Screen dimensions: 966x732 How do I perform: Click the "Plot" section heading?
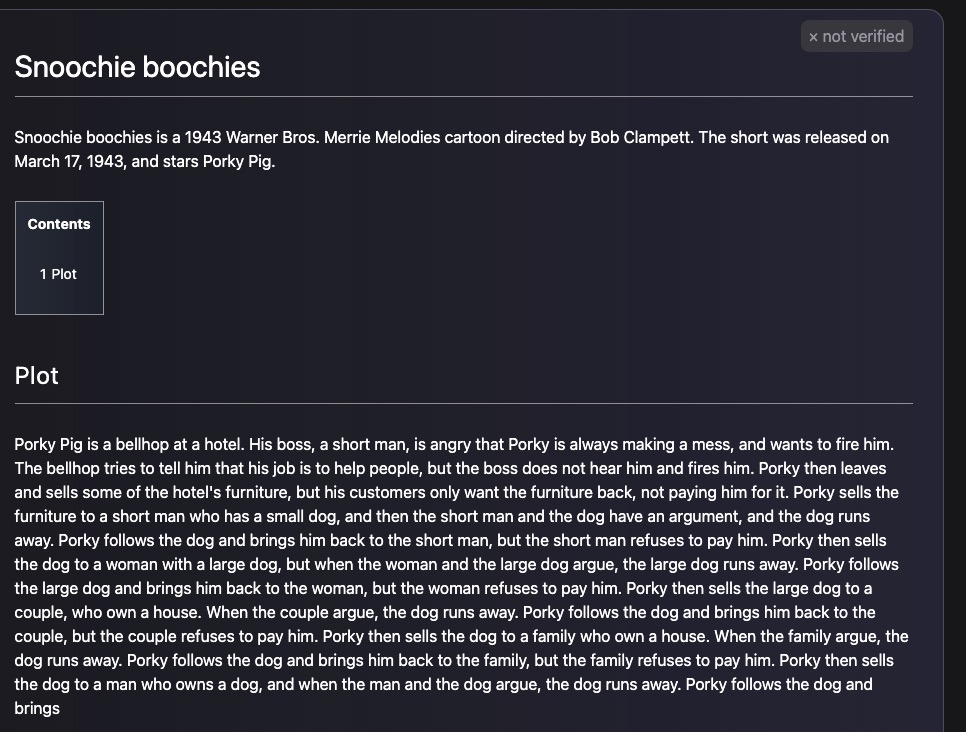pos(37,376)
